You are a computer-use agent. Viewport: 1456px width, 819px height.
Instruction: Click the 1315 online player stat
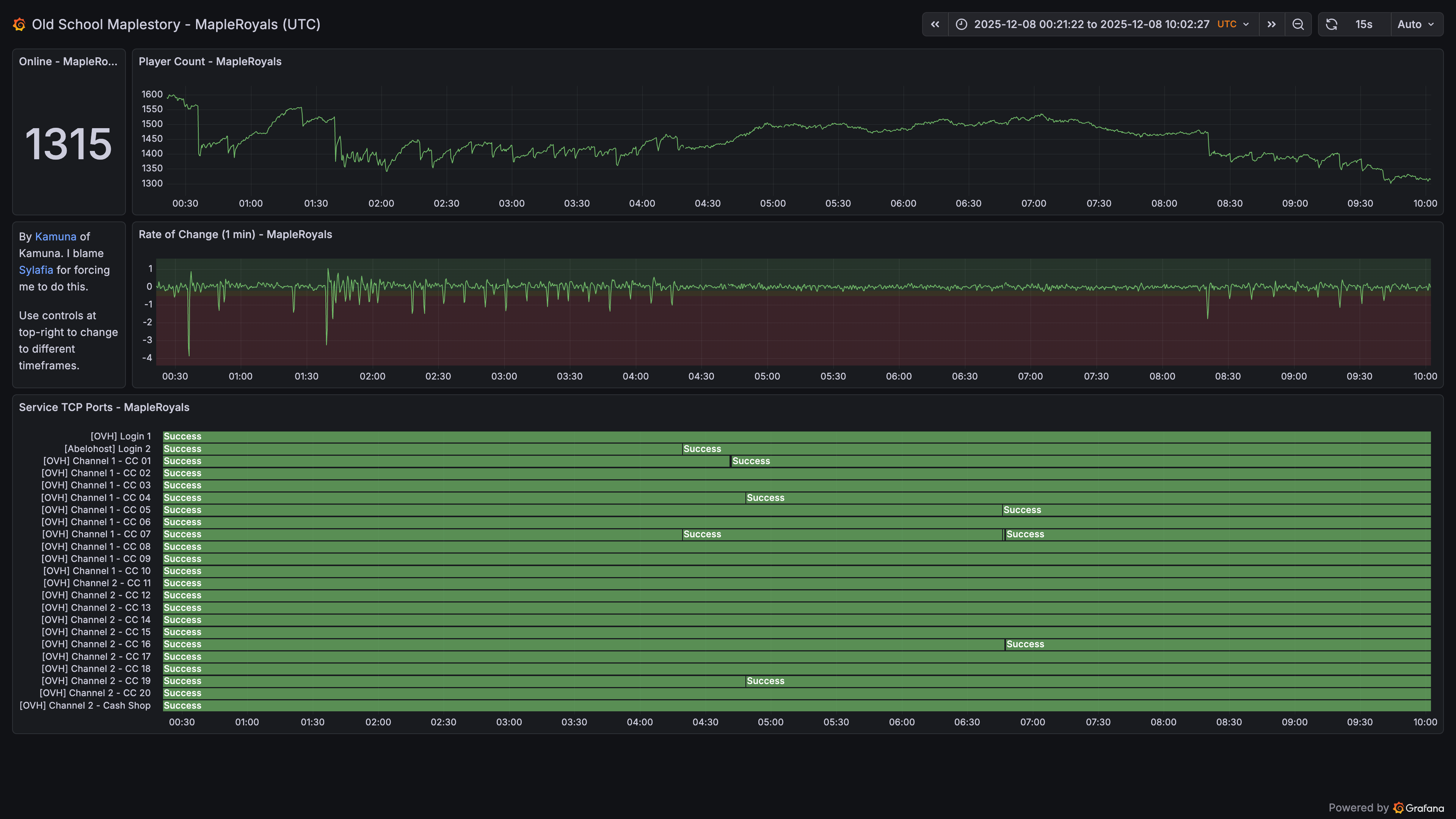[x=68, y=144]
